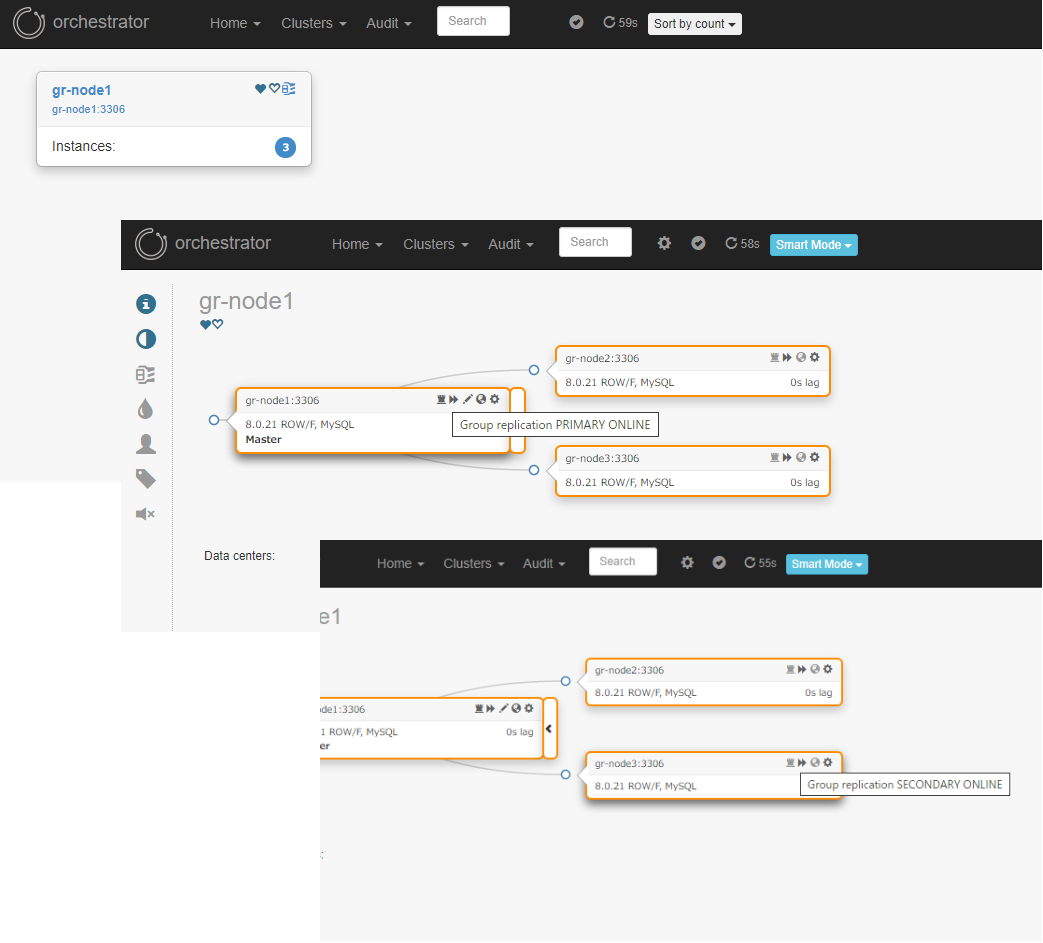This screenshot has height=943, width=1043.
Task: Open the gr-node1 cluster title link
Action: coord(82,90)
